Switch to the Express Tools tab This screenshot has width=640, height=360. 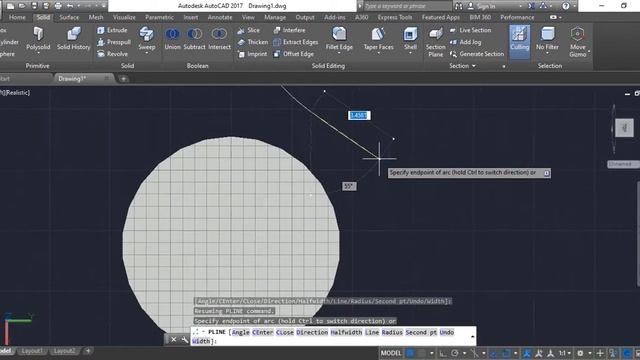395,17
